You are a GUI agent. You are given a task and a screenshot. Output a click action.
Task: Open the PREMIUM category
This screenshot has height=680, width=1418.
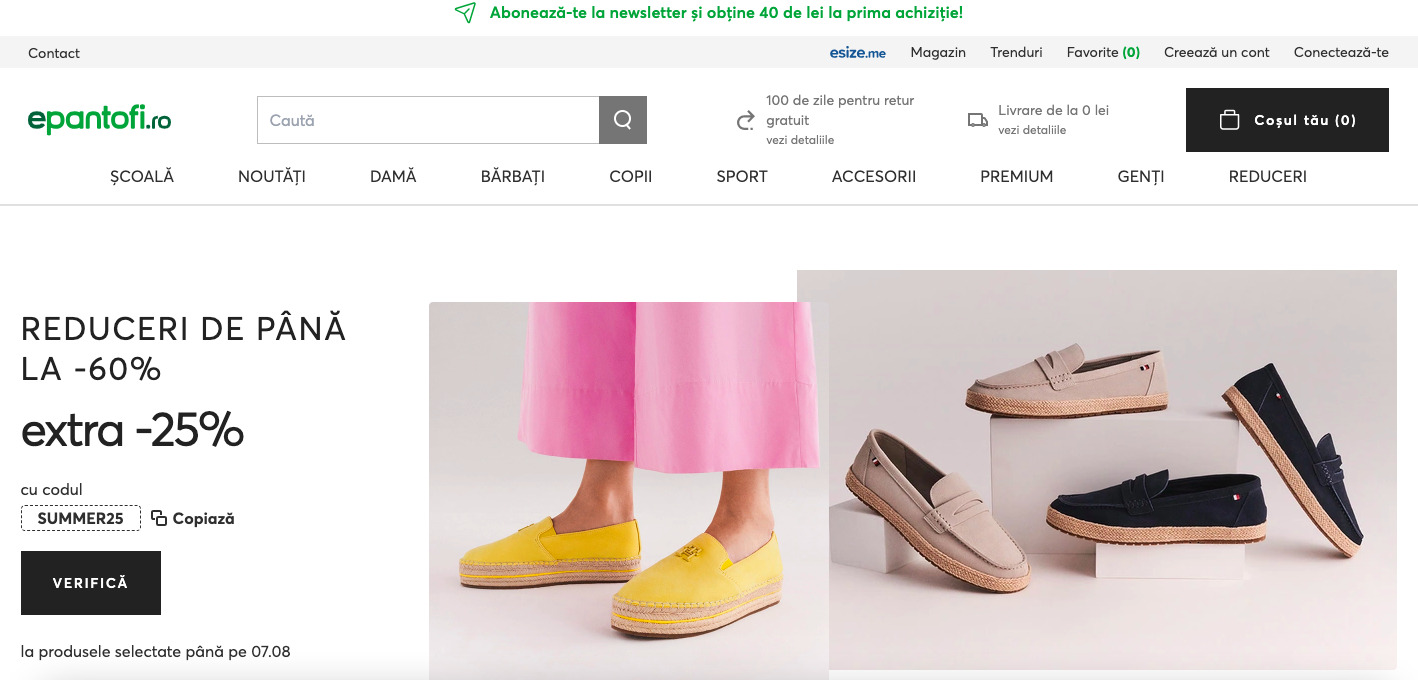click(x=1017, y=176)
